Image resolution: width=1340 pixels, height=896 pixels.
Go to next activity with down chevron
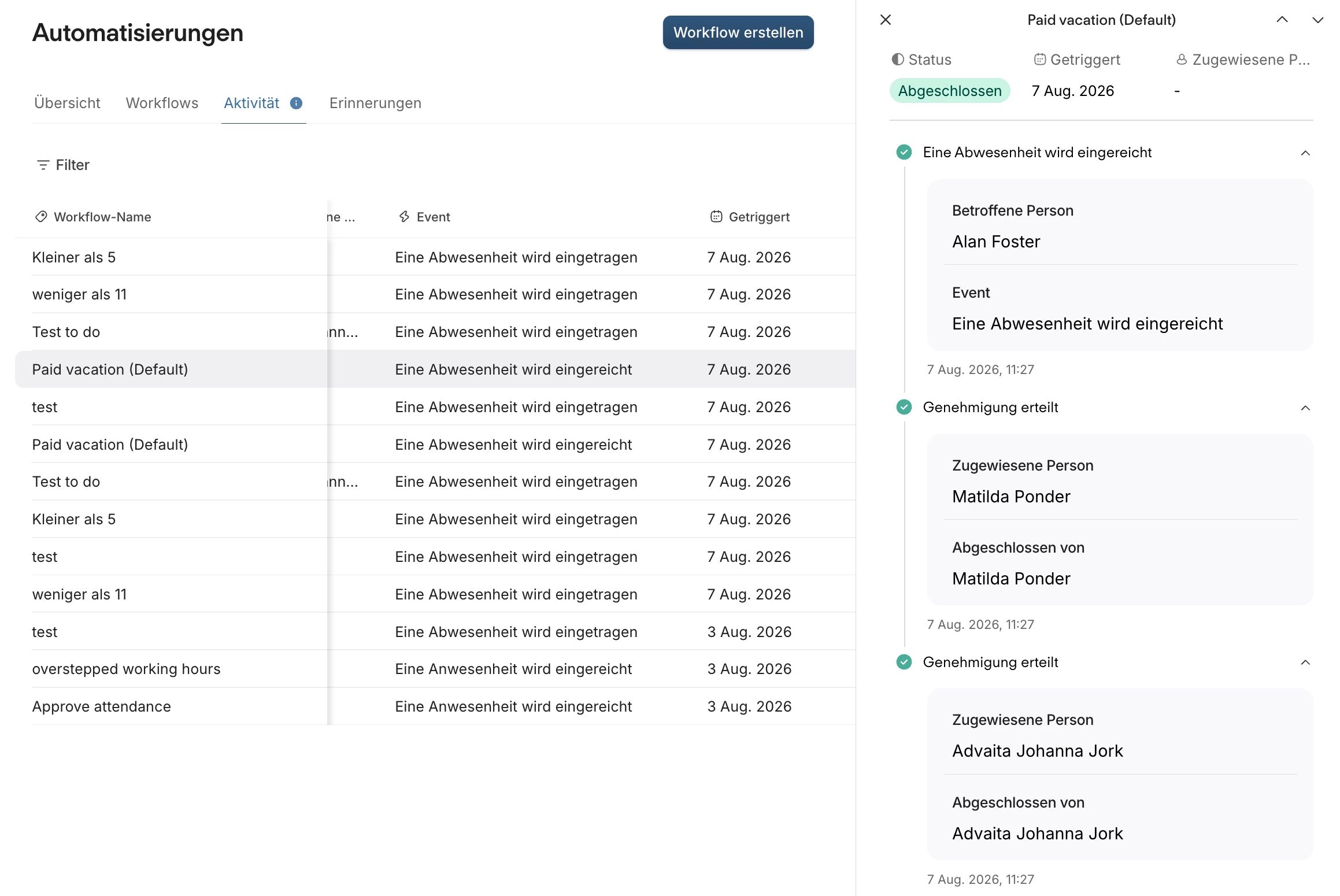point(1317,20)
